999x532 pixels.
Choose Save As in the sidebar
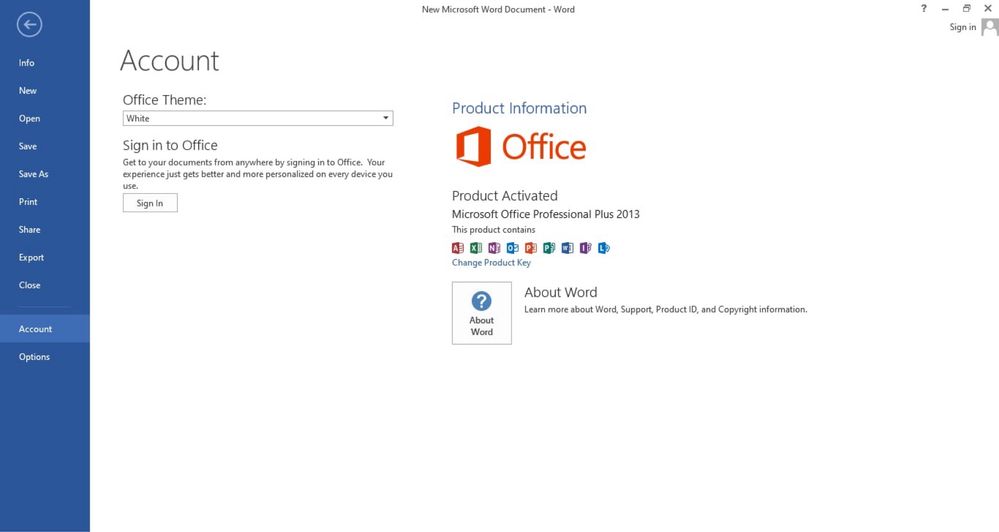click(x=45, y=174)
